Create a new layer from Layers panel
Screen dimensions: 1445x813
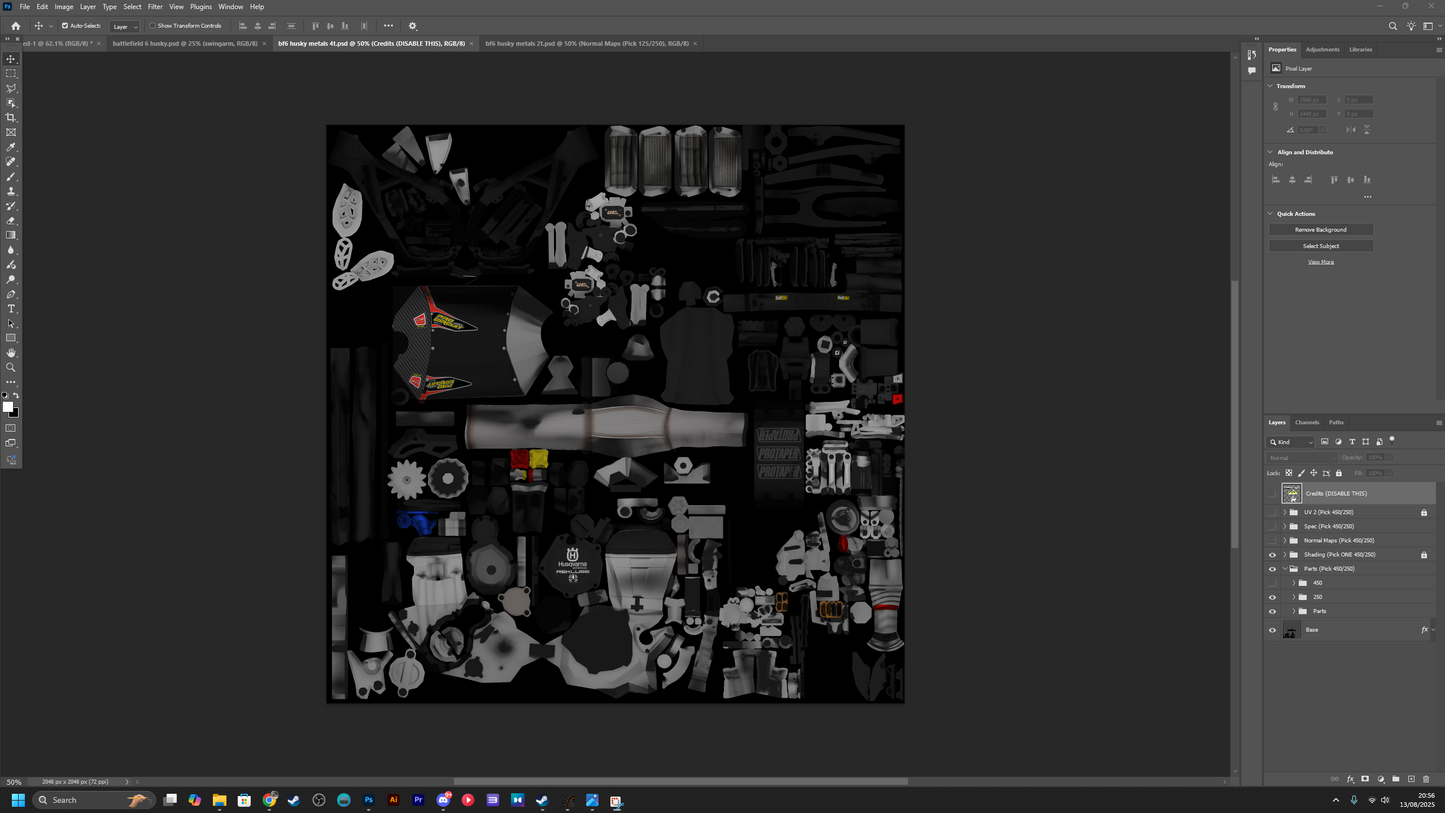pyautogui.click(x=1411, y=779)
